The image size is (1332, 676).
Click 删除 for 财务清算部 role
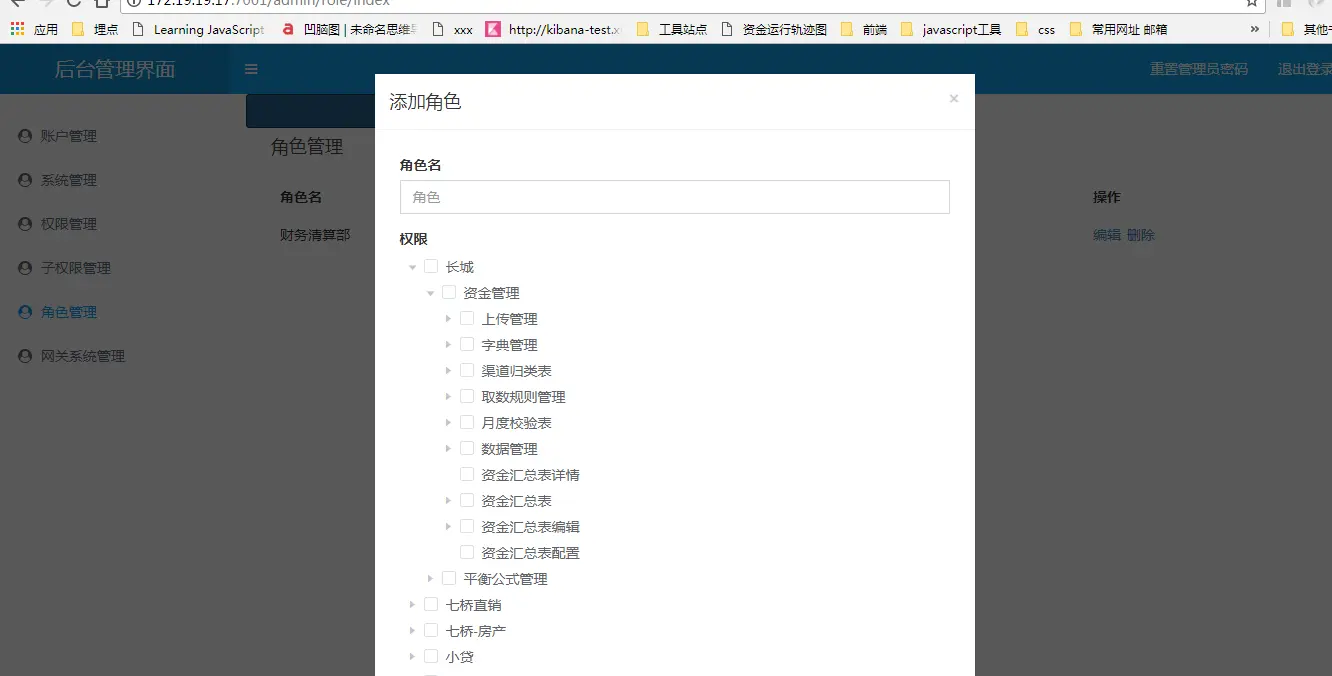[x=1141, y=235]
